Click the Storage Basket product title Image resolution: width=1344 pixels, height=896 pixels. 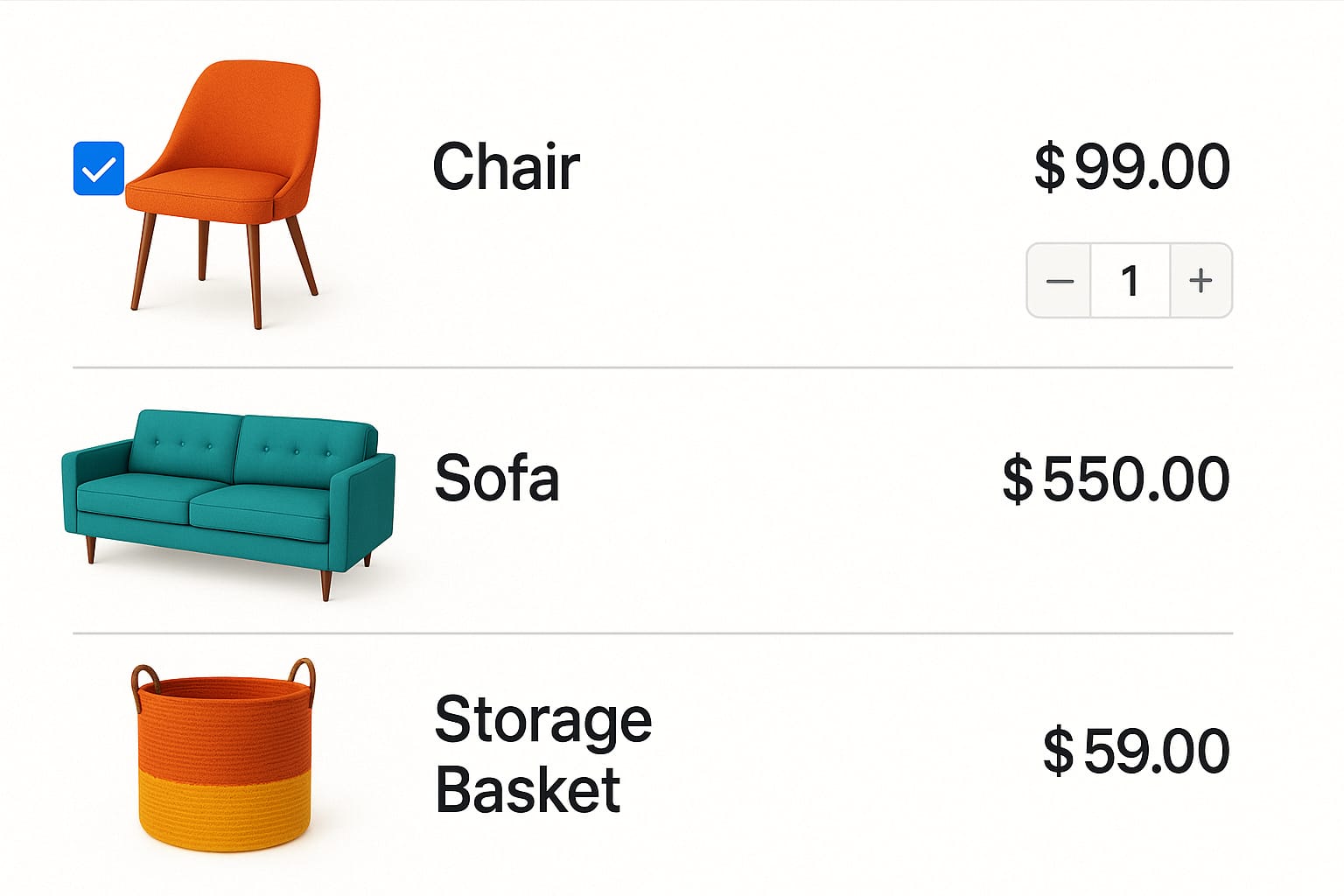coord(541,754)
